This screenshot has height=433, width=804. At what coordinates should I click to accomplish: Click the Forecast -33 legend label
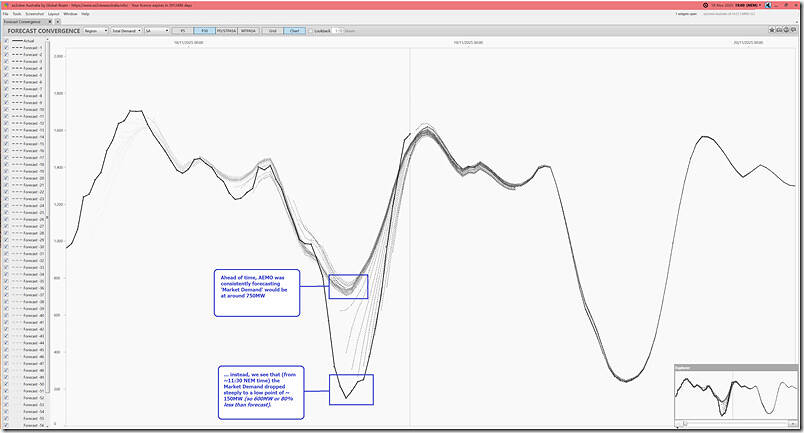34,267
